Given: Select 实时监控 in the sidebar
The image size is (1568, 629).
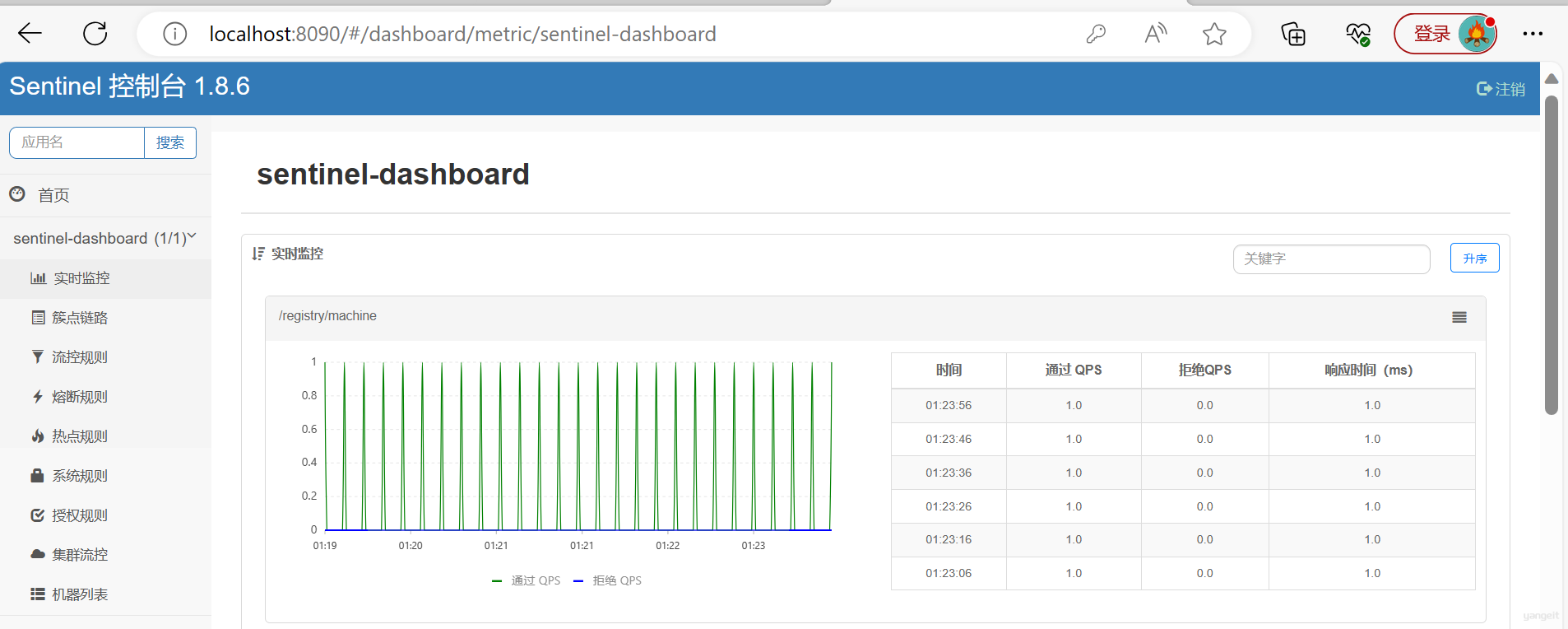Looking at the screenshot, I should [105, 278].
